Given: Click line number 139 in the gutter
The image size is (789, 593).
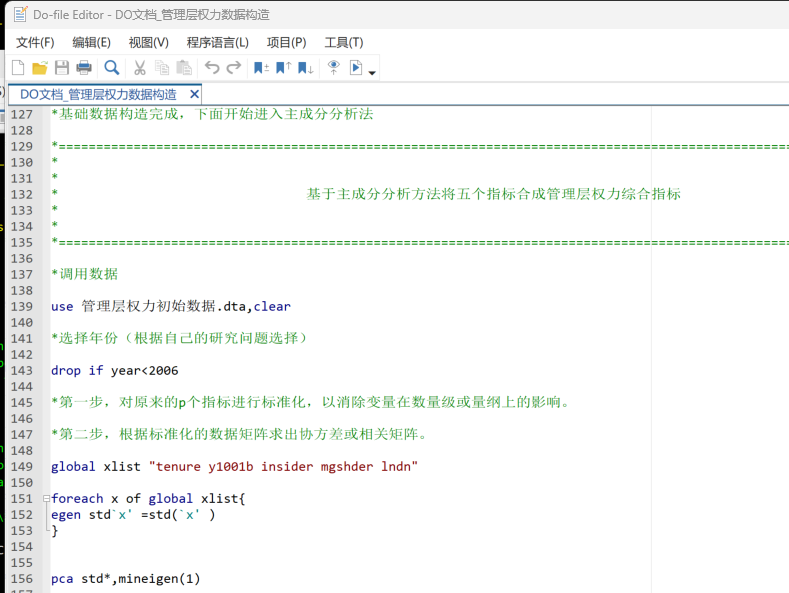Looking at the screenshot, I should [22, 307].
